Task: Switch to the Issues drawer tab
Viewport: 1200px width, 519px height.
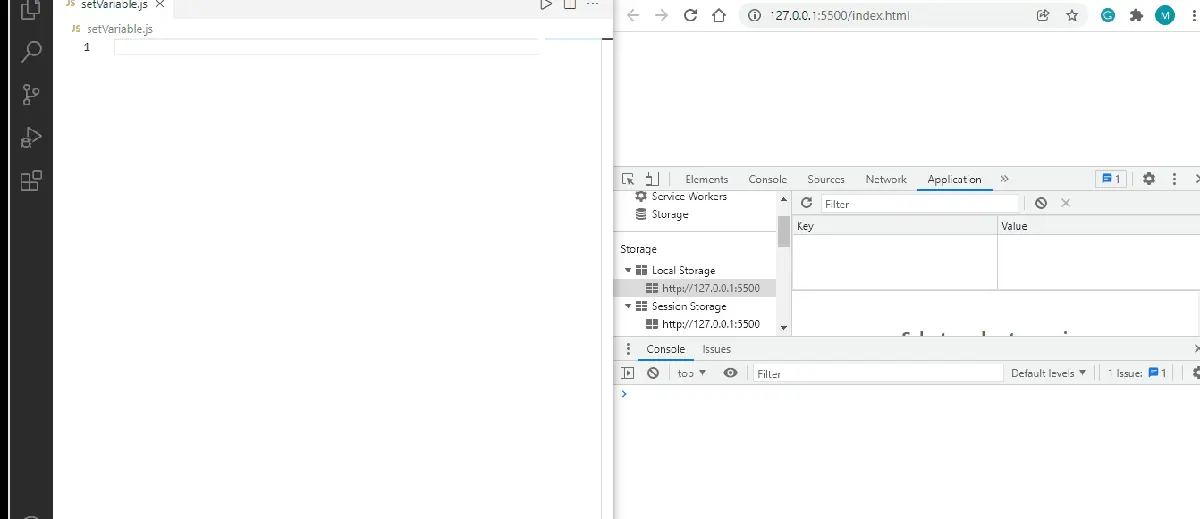Action: tap(716, 349)
